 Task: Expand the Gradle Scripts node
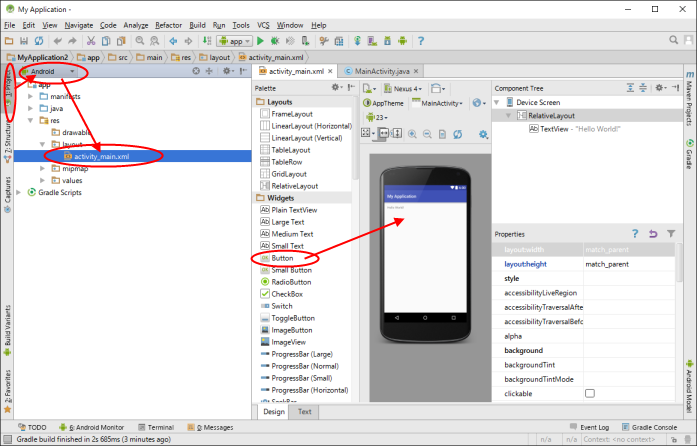click(x=19, y=192)
